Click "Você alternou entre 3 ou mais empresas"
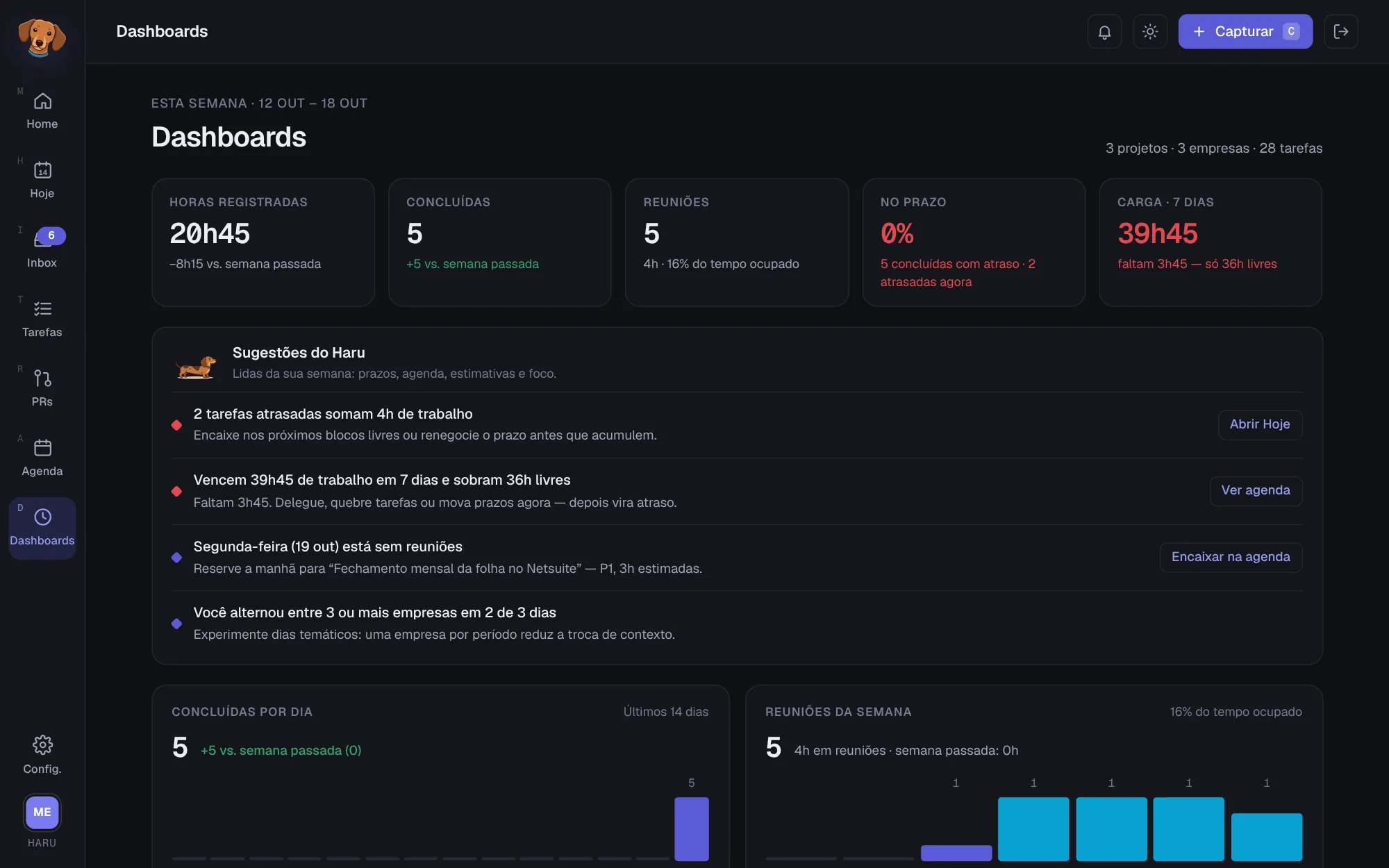The image size is (1389, 868). tap(375, 612)
